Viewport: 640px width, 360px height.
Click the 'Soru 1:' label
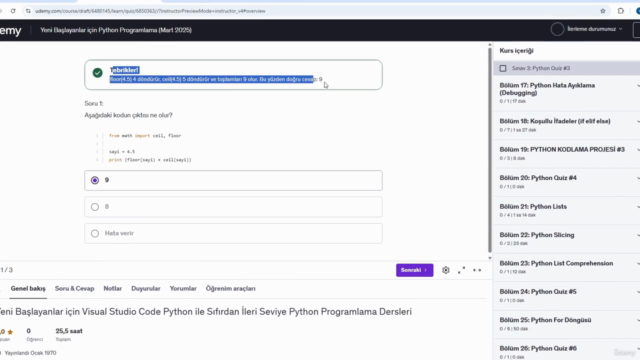point(94,104)
